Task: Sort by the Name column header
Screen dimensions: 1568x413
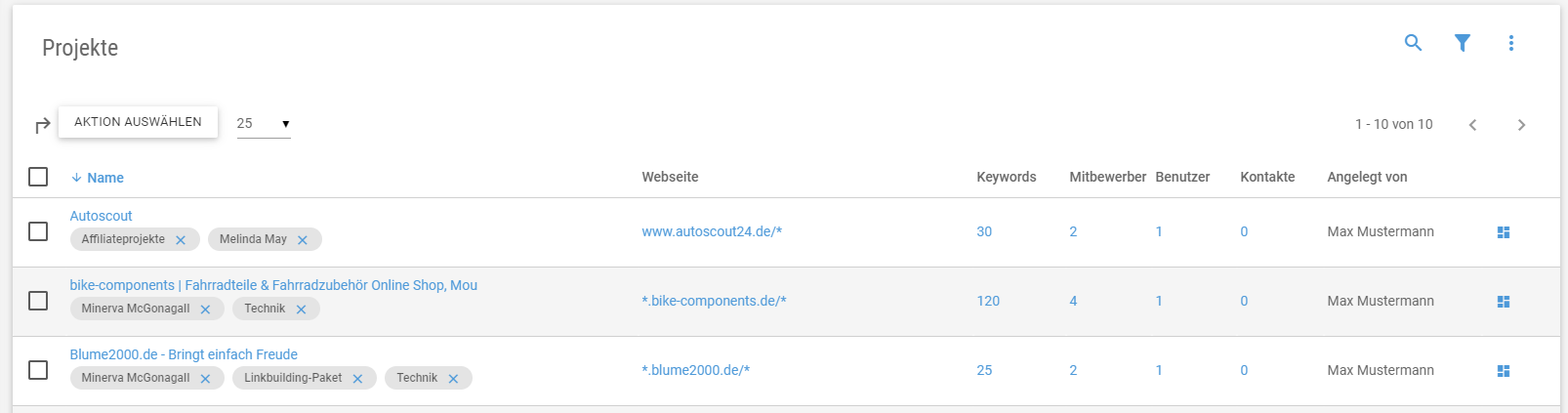Action: click(105, 178)
